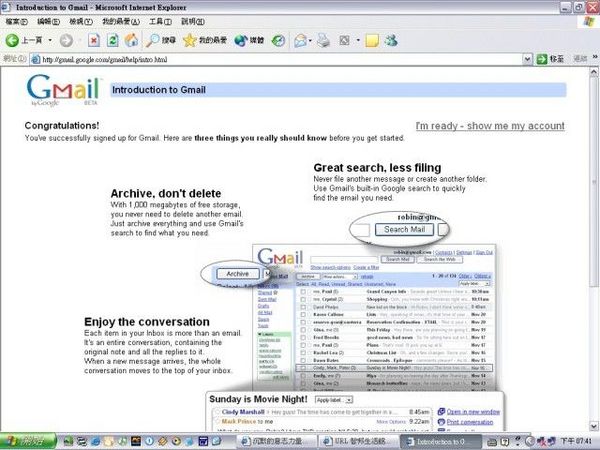Click the magnified Search Mail button illustration
Viewport: 600px width, 450px height.
(404, 229)
